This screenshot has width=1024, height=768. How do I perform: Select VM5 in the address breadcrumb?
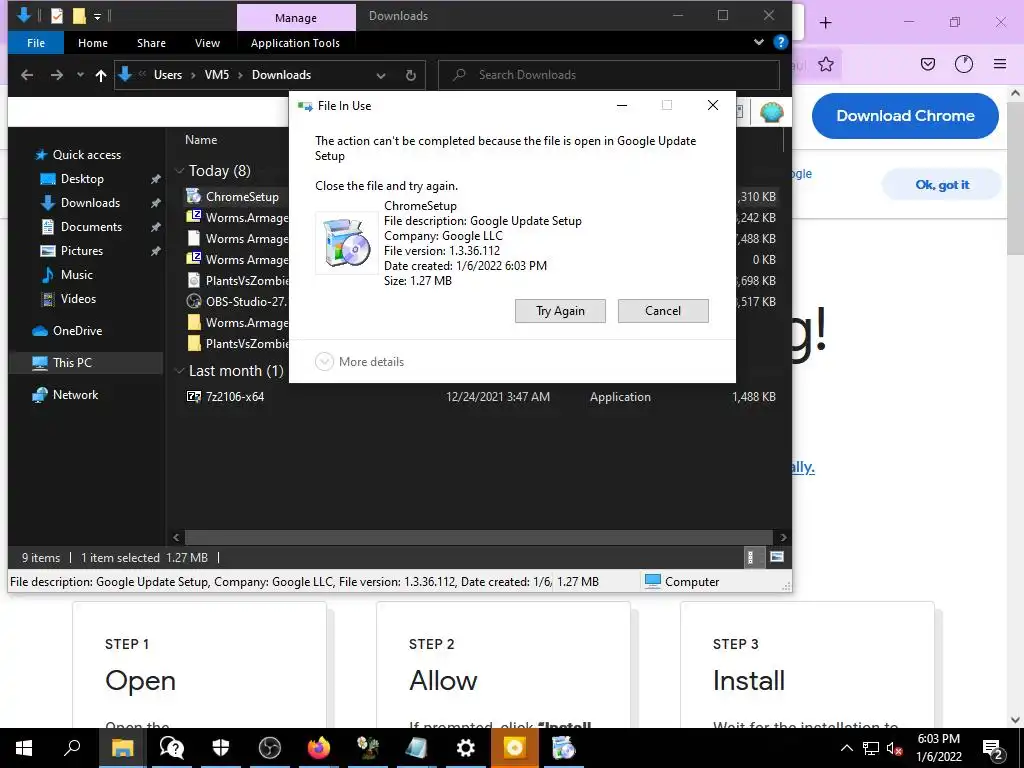(x=217, y=75)
